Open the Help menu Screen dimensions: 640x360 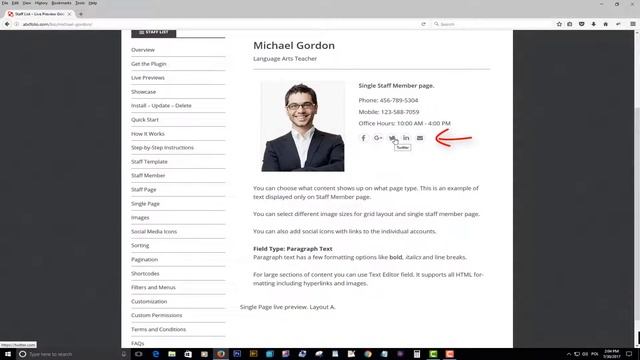coord(93,3)
